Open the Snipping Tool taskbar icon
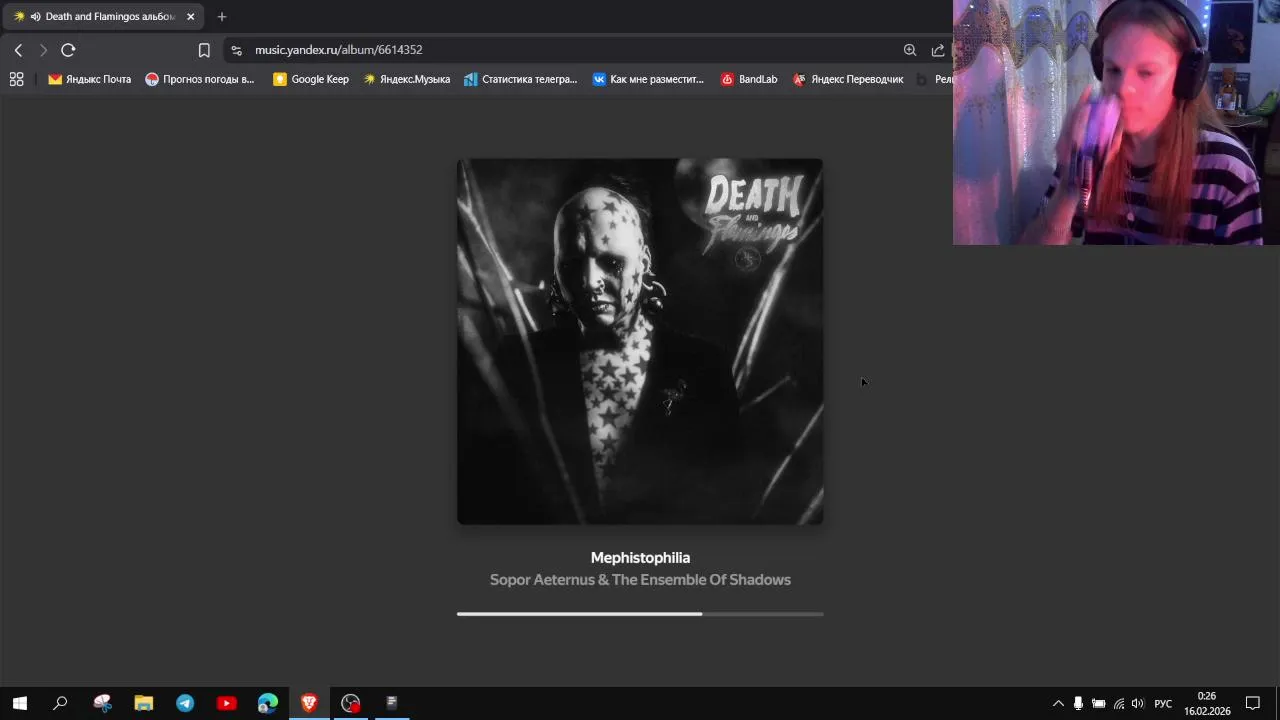 coord(102,703)
